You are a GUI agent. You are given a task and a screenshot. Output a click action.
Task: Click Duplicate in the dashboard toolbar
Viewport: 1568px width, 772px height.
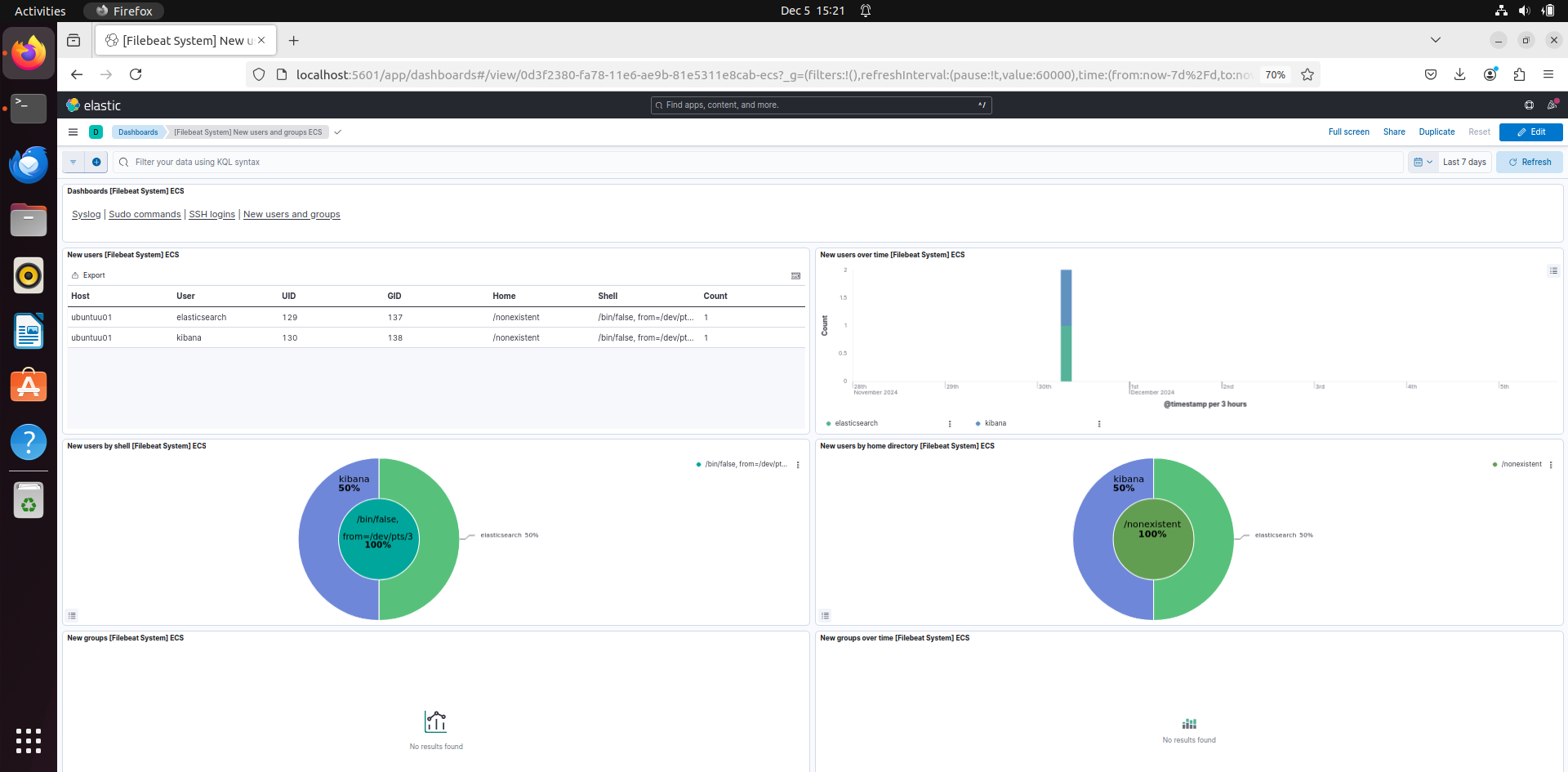coord(1437,132)
